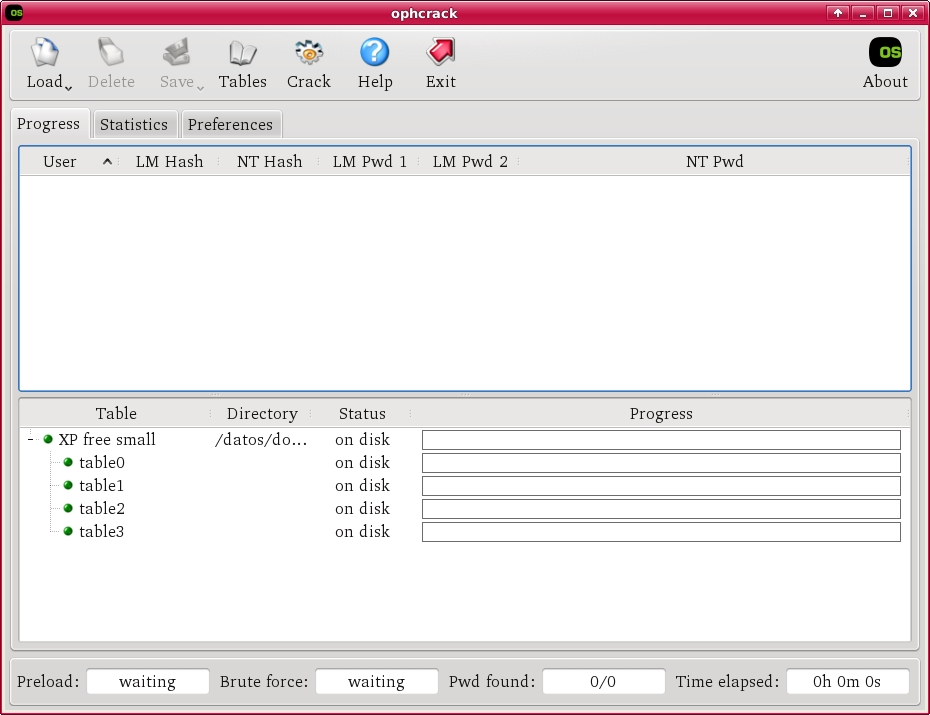The width and height of the screenshot is (930, 715).
Task: Click the progress bar for table0
Action: (661, 463)
